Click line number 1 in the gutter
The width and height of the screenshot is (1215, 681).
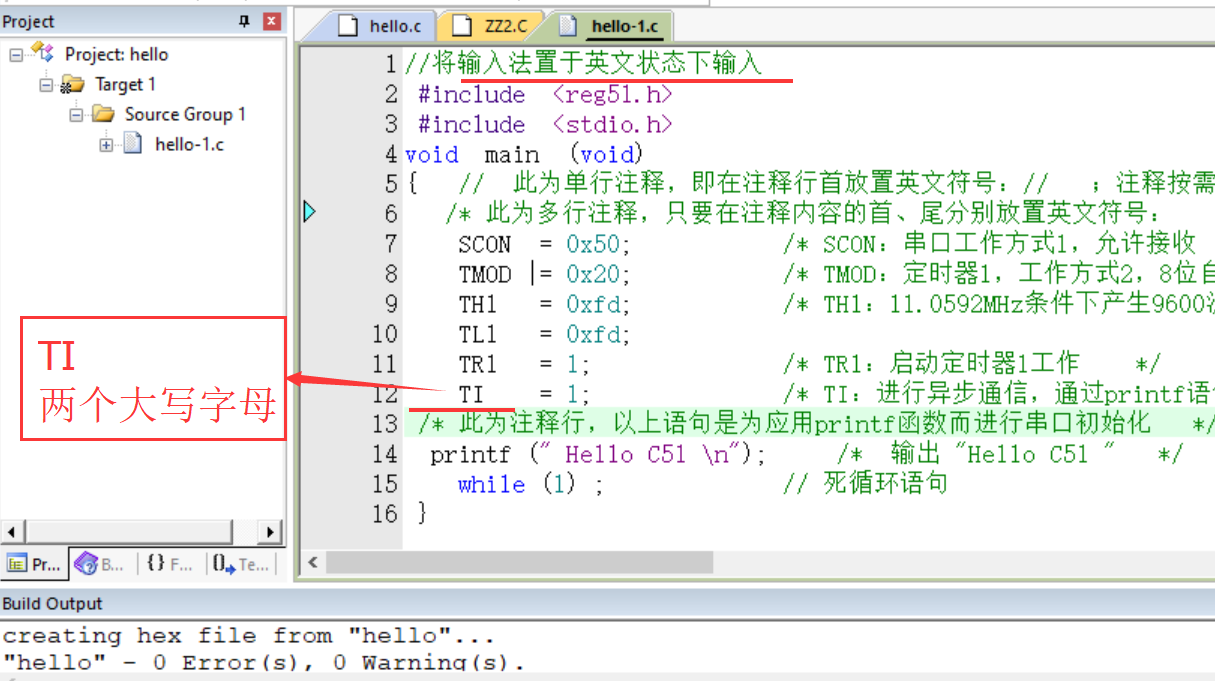(x=390, y=65)
